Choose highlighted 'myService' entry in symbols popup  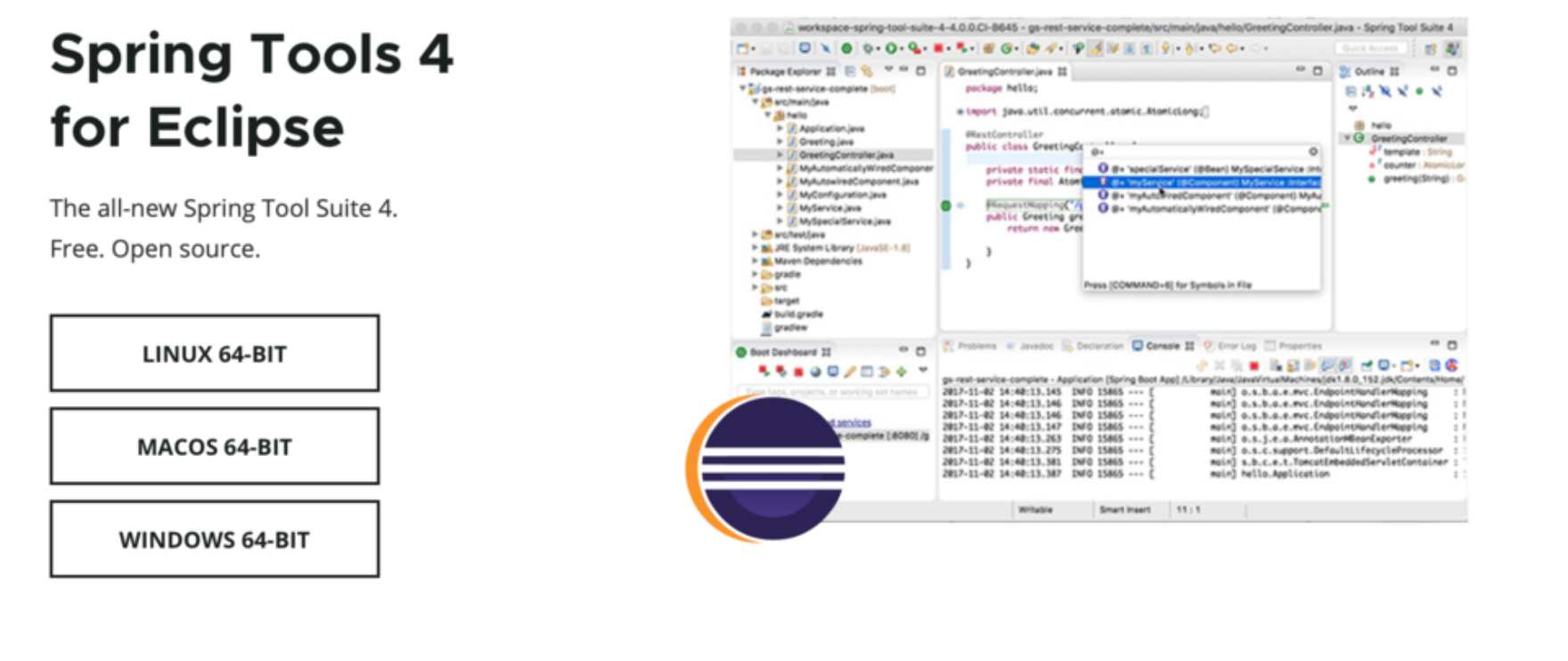[1203, 182]
